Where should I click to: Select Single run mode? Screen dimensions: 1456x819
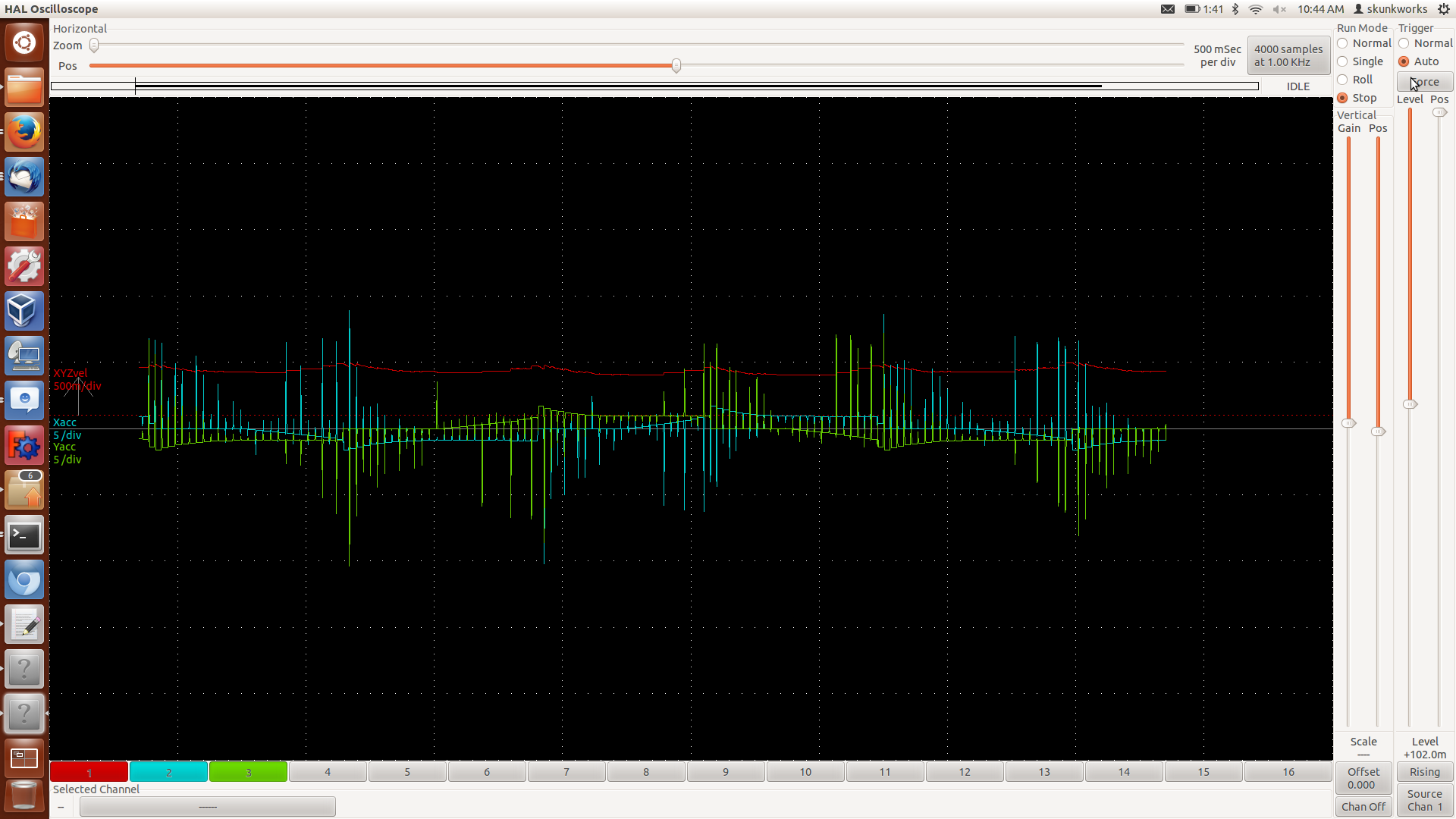pyautogui.click(x=1360, y=61)
